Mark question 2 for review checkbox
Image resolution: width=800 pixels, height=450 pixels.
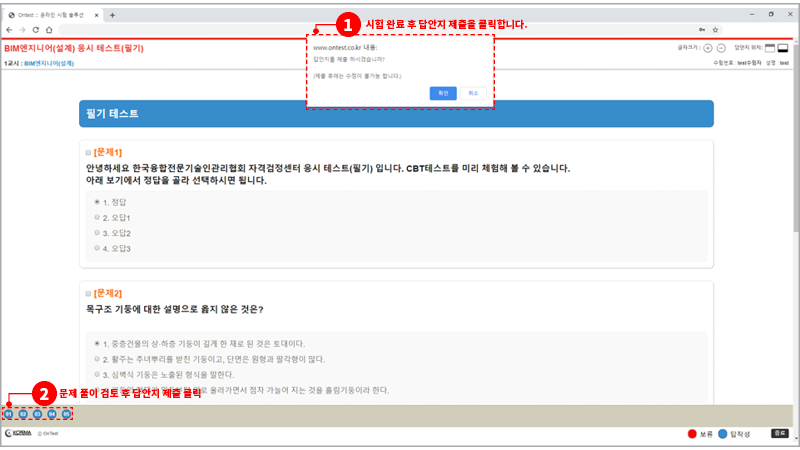coord(88,293)
